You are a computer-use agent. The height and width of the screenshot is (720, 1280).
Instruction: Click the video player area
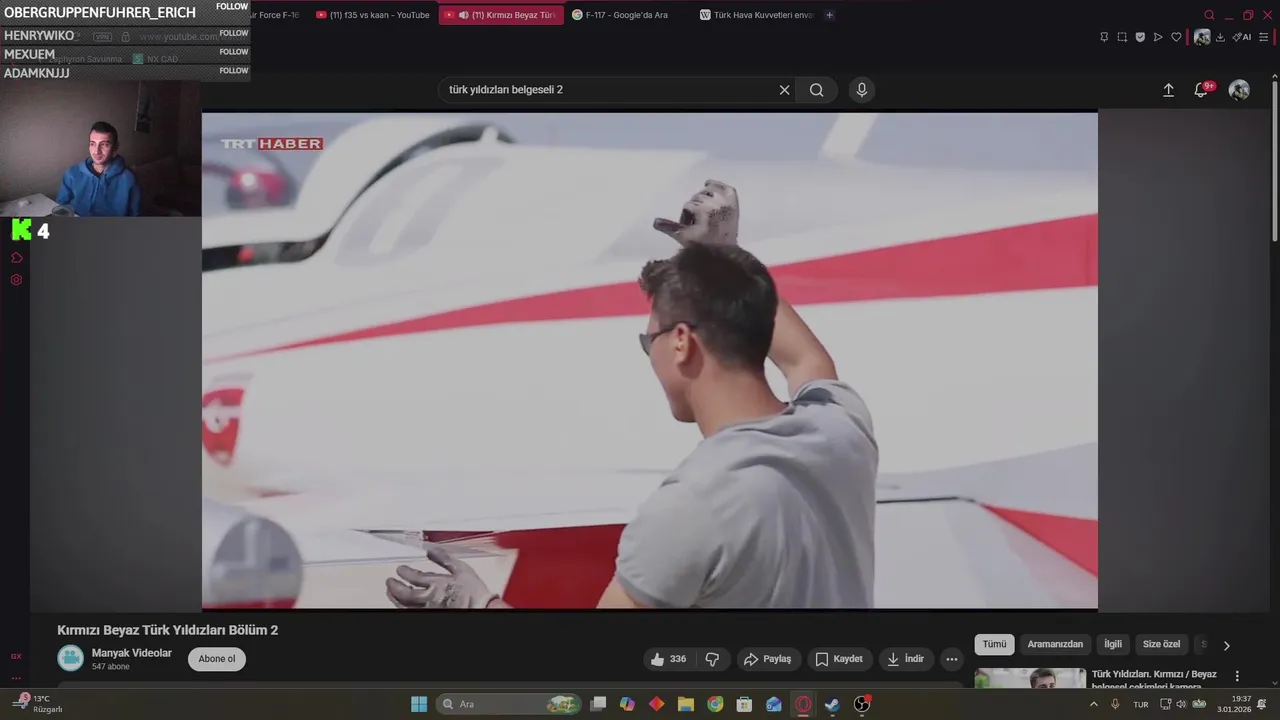(650, 360)
